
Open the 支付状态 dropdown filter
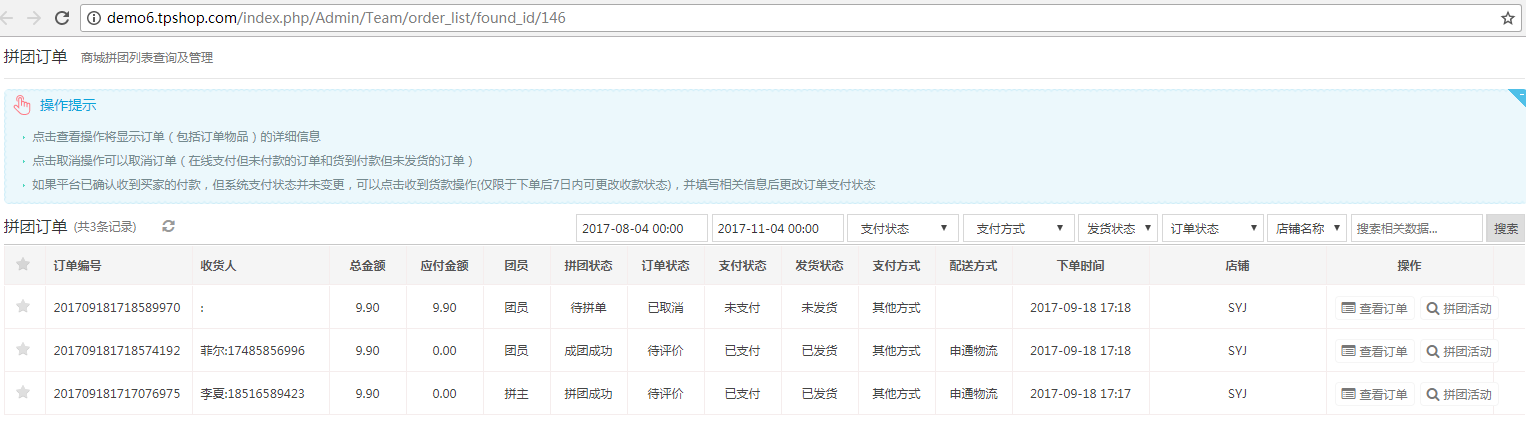click(x=901, y=229)
